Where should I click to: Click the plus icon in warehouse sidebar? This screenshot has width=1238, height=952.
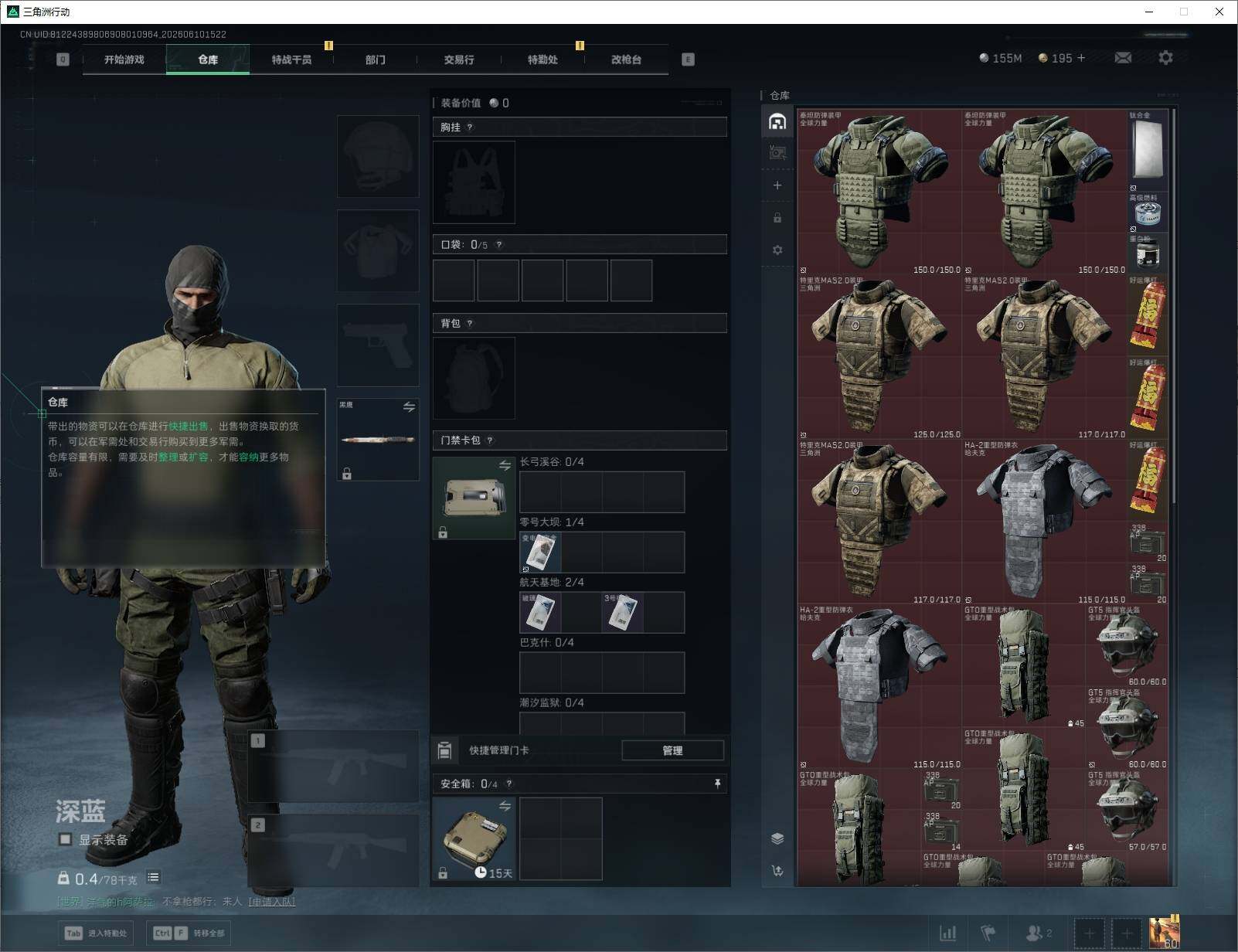pyautogui.click(x=777, y=185)
